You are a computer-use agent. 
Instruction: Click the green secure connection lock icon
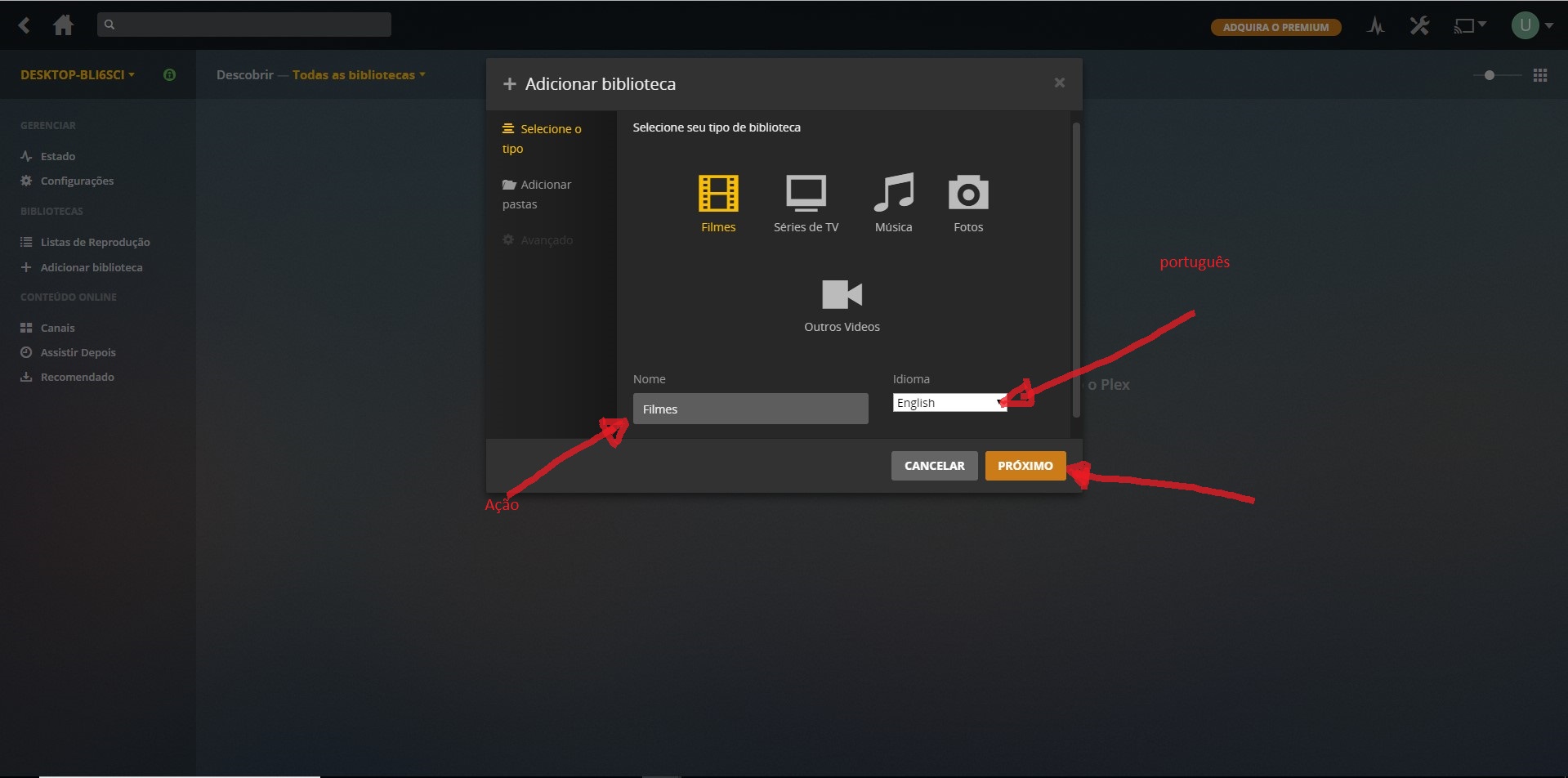[170, 74]
